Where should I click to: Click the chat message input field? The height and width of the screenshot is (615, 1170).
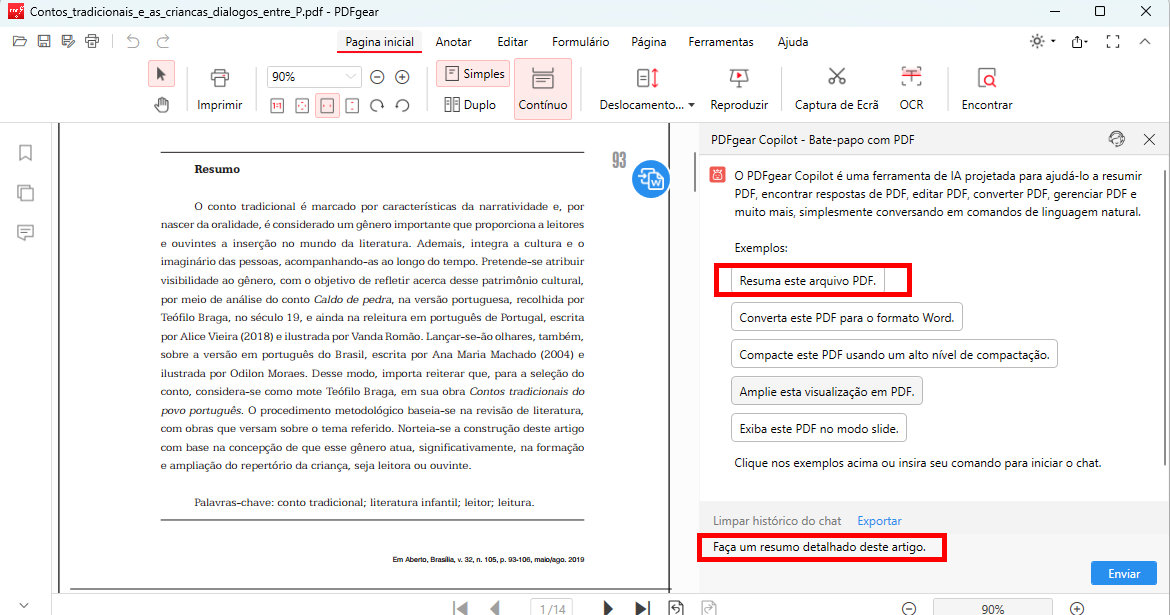[x=822, y=547]
